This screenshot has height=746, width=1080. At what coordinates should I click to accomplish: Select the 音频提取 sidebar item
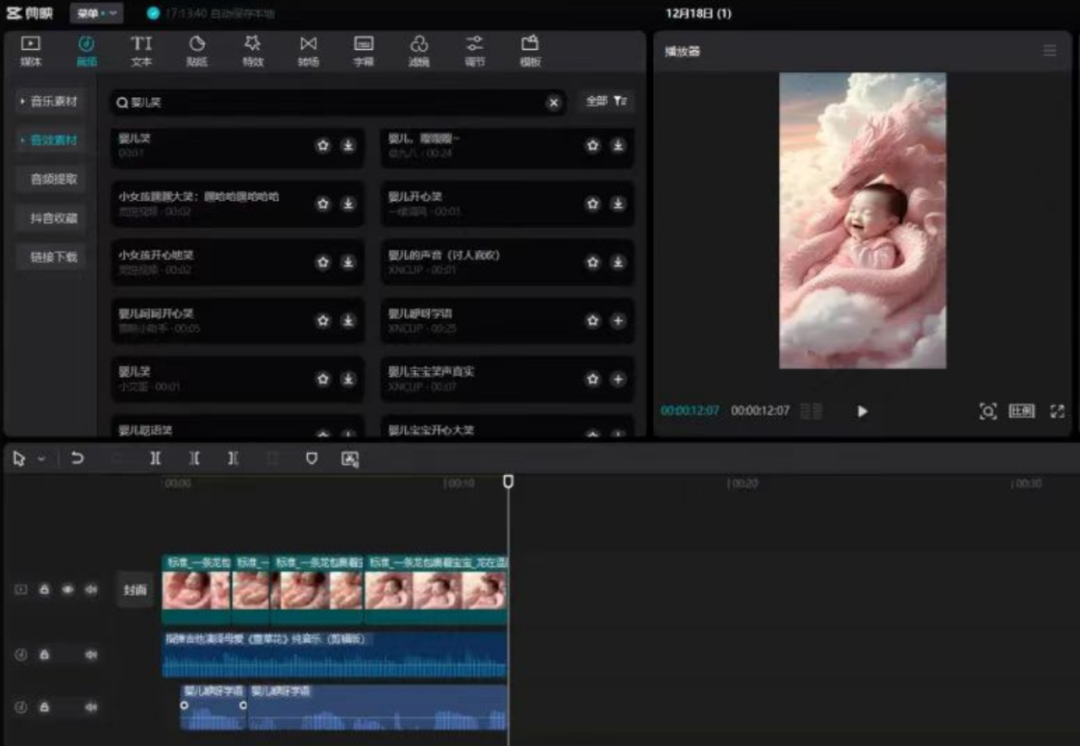coord(53,180)
